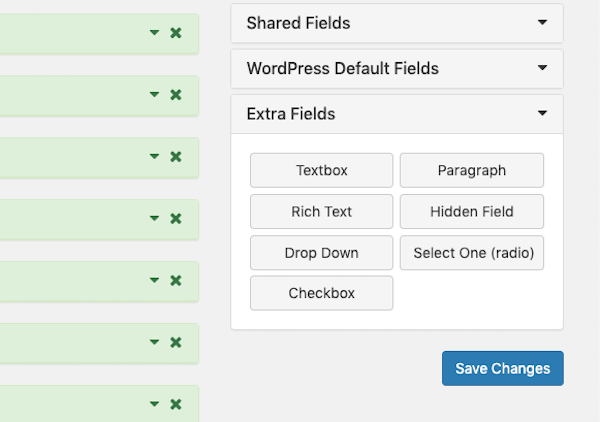Add a Rich Text field
Viewport: 600px width, 422px height.
tap(321, 212)
